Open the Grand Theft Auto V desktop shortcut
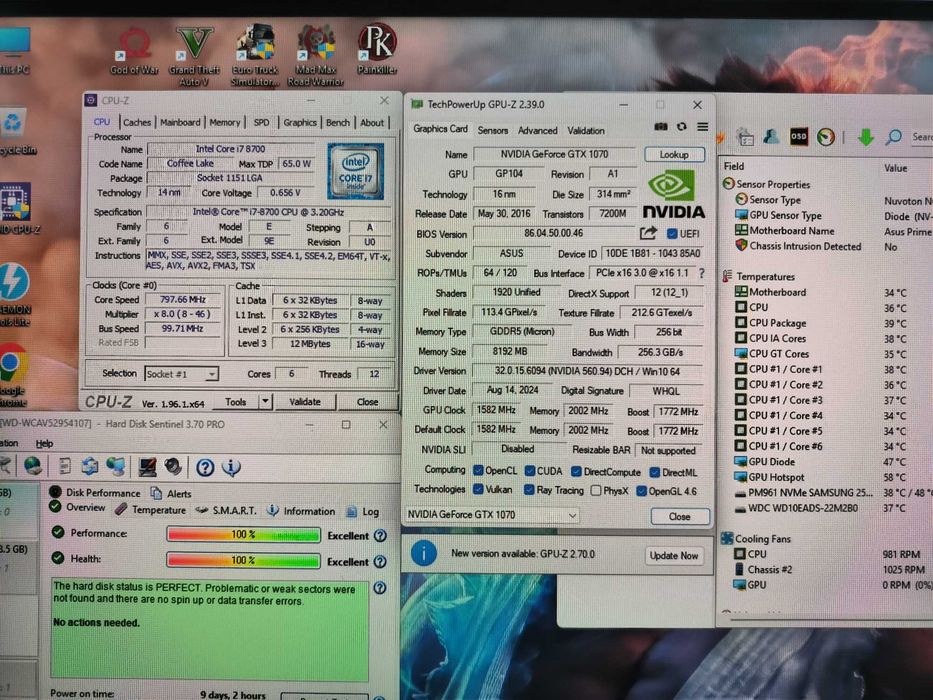 click(194, 56)
